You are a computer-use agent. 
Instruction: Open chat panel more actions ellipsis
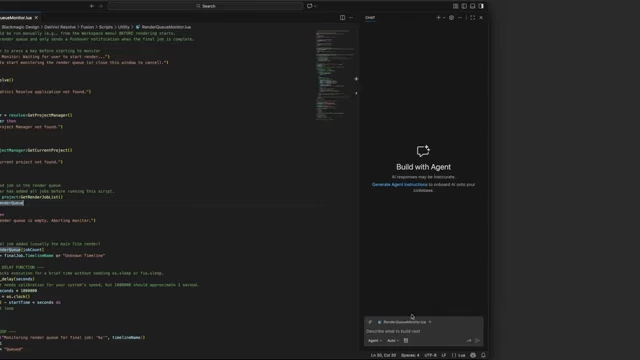point(460,18)
